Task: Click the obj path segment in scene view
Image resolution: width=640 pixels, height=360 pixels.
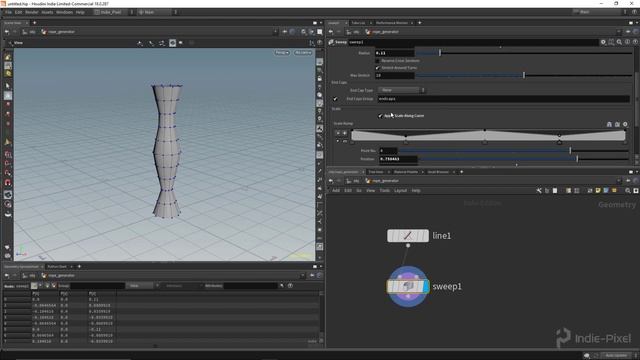Action: coord(29,32)
